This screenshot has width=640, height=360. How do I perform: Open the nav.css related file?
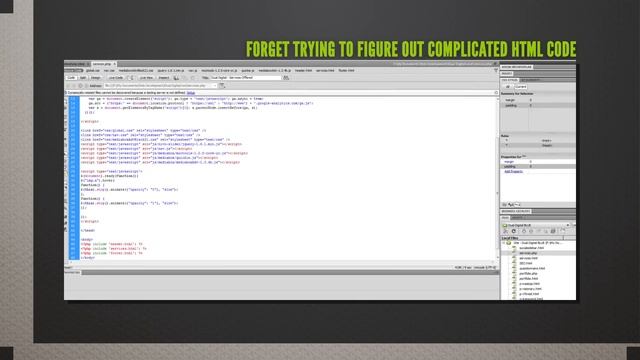(109, 71)
